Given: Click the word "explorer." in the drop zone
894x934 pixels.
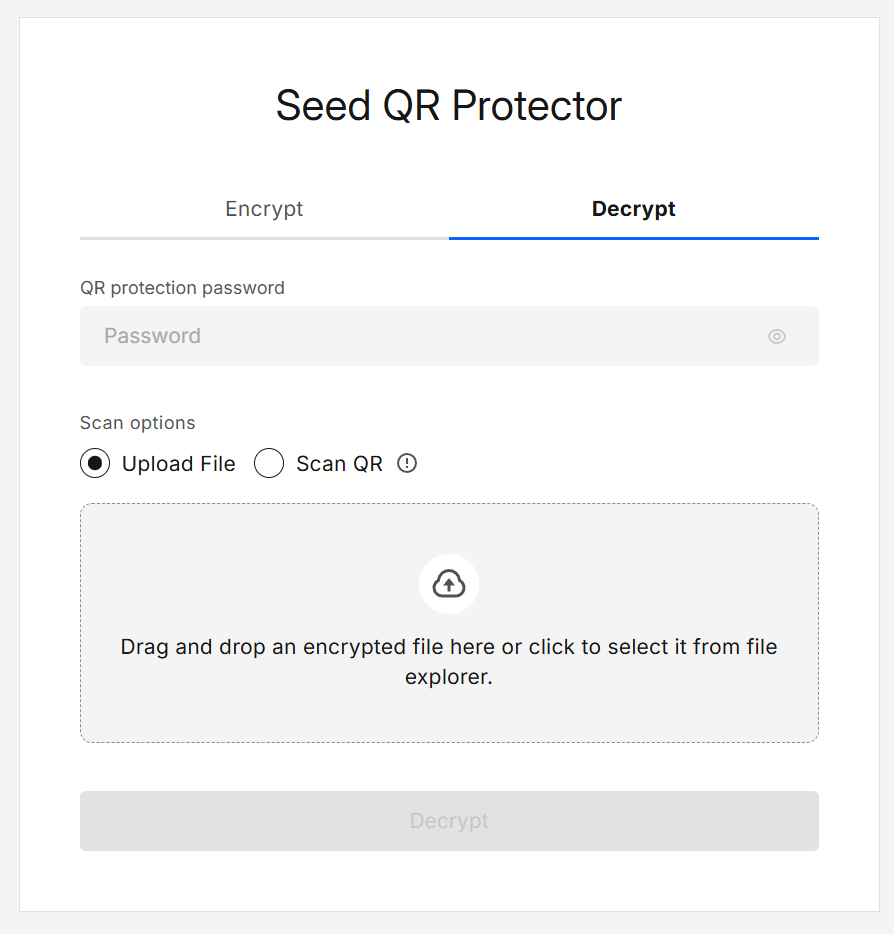Looking at the screenshot, I should pyautogui.click(x=449, y=677).
